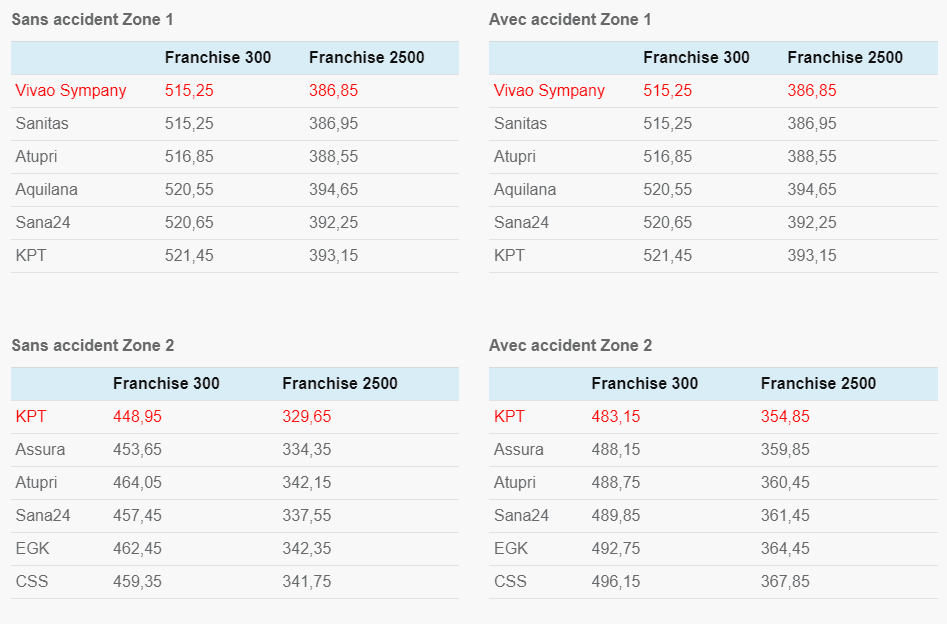The width and height of the screenshot is (947, 624).
Task: Click the "Avec accident Zone 1" heading
Action: tap(570, 19)
